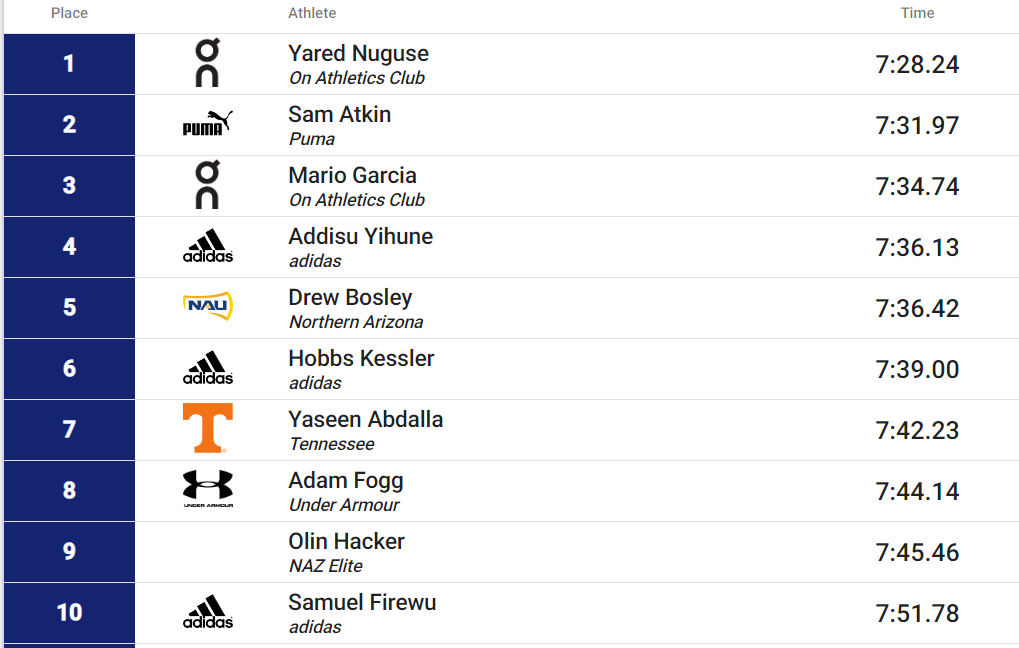This screenshot has width=1019, height=648.
Task: Open the Northern Arizona team link
Action: (355, 322)
